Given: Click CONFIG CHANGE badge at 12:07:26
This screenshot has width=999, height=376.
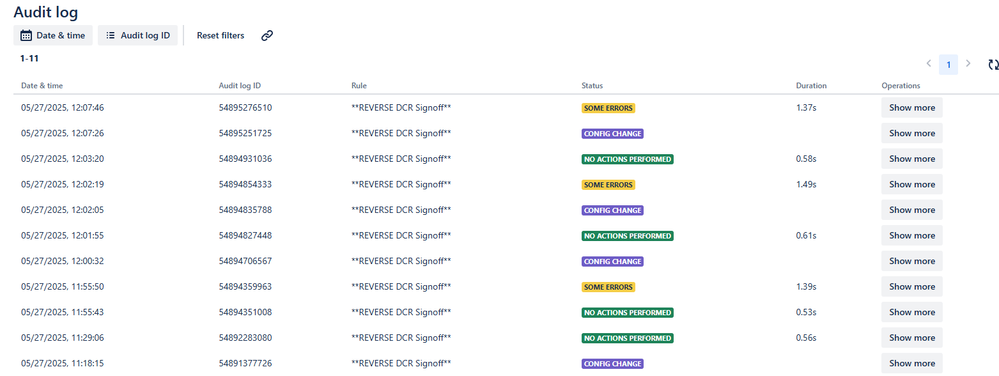Looking at the screenshot, I should click(612, 134).
